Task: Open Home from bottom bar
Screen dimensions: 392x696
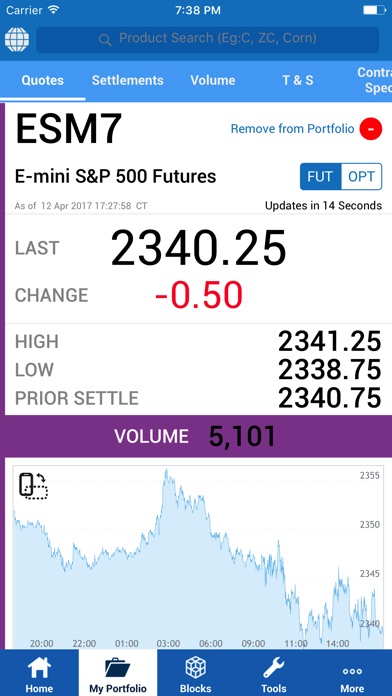Action: pyautogui.click(x=39, y=674)
